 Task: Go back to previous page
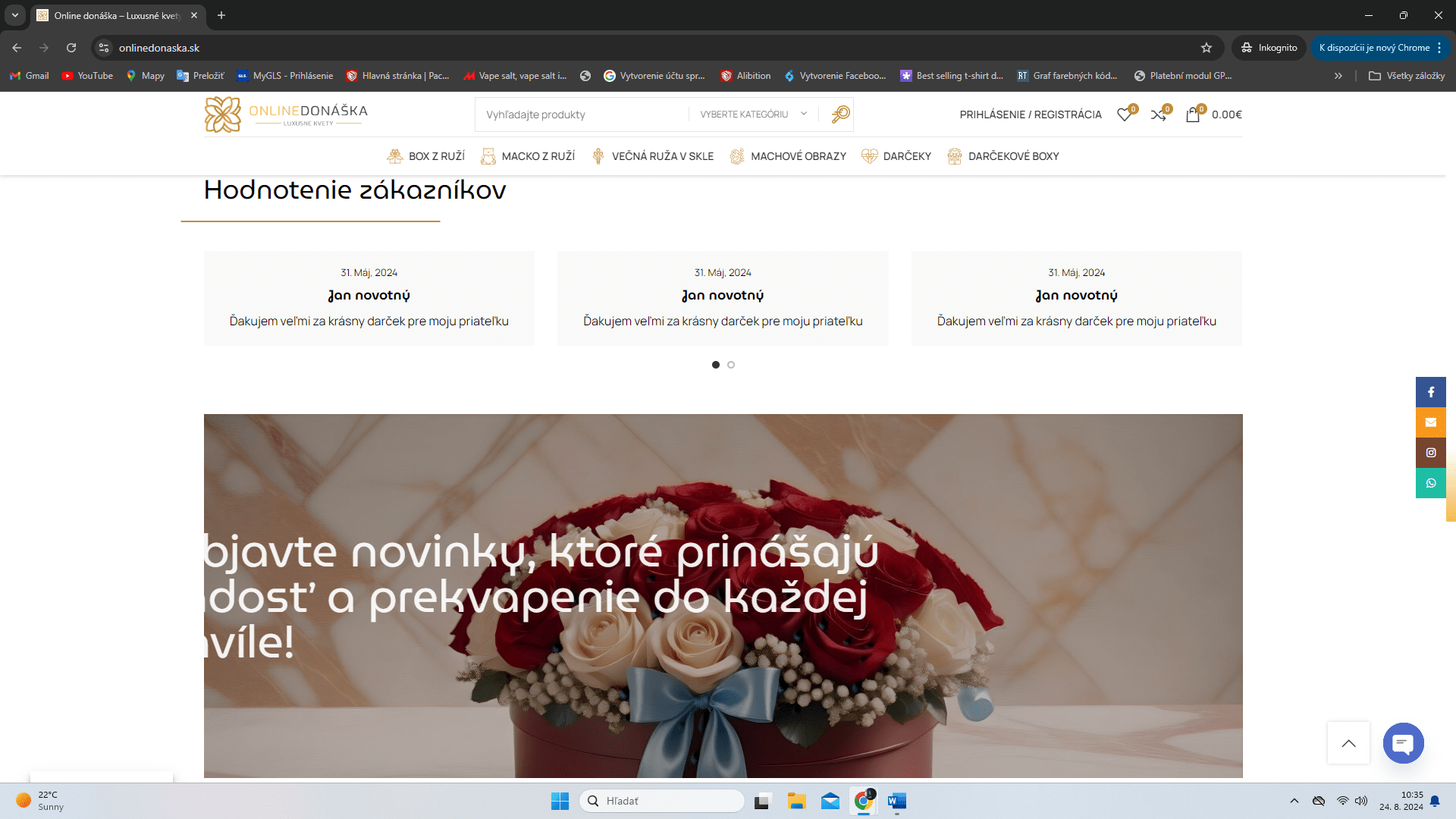17,48
